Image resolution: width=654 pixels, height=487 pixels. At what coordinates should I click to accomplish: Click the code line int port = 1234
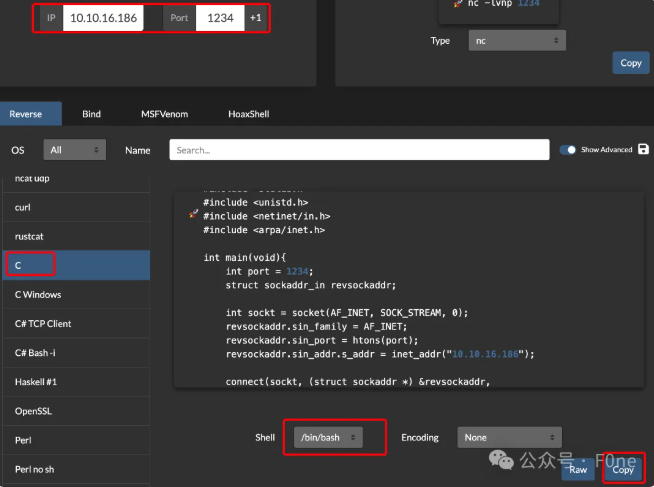tap(269, 271)
